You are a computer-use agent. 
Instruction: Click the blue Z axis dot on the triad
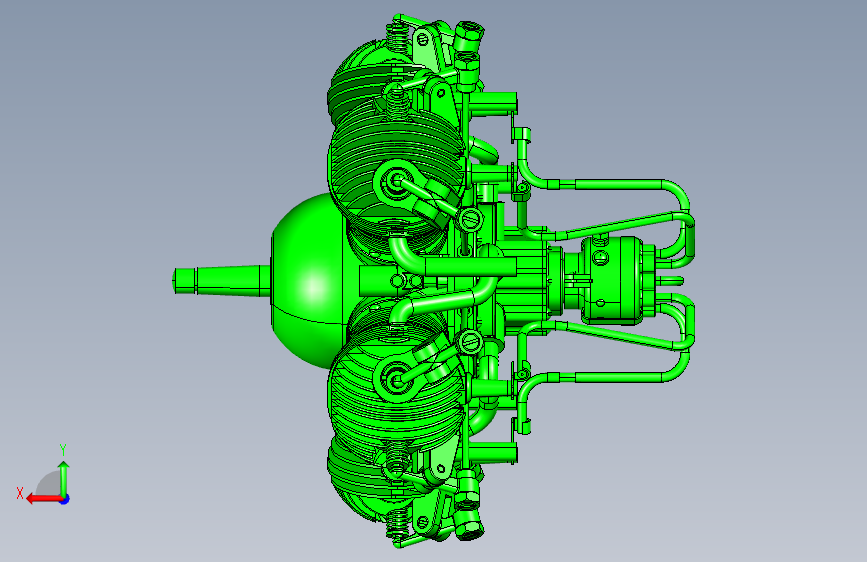tap(65, 499)
